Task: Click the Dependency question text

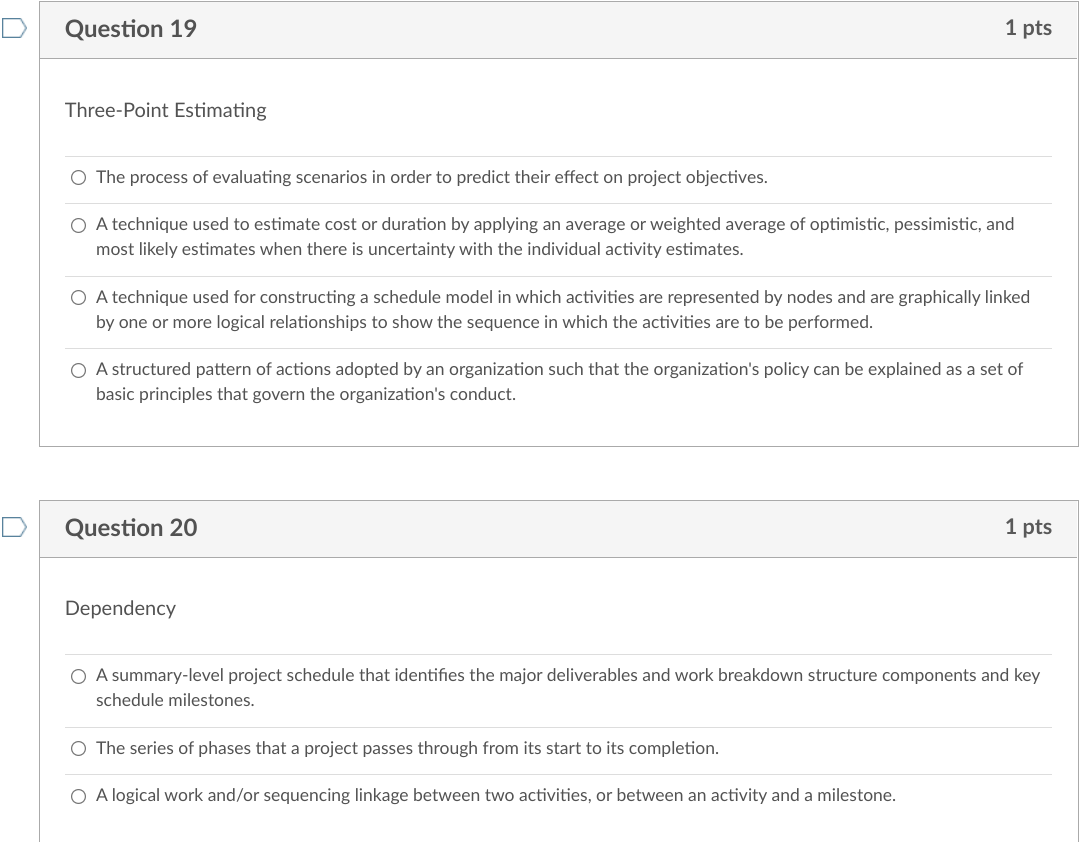Action: 120,608
